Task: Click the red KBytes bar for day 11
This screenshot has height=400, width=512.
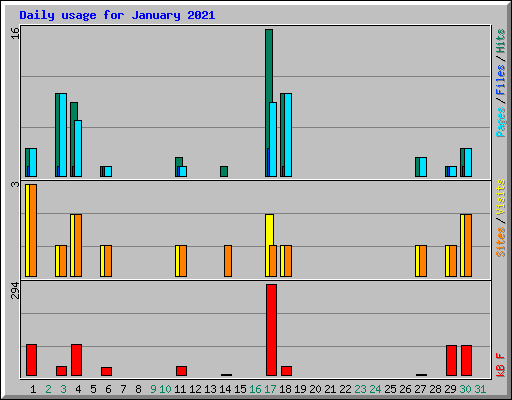Action: (x=181, y=371)
